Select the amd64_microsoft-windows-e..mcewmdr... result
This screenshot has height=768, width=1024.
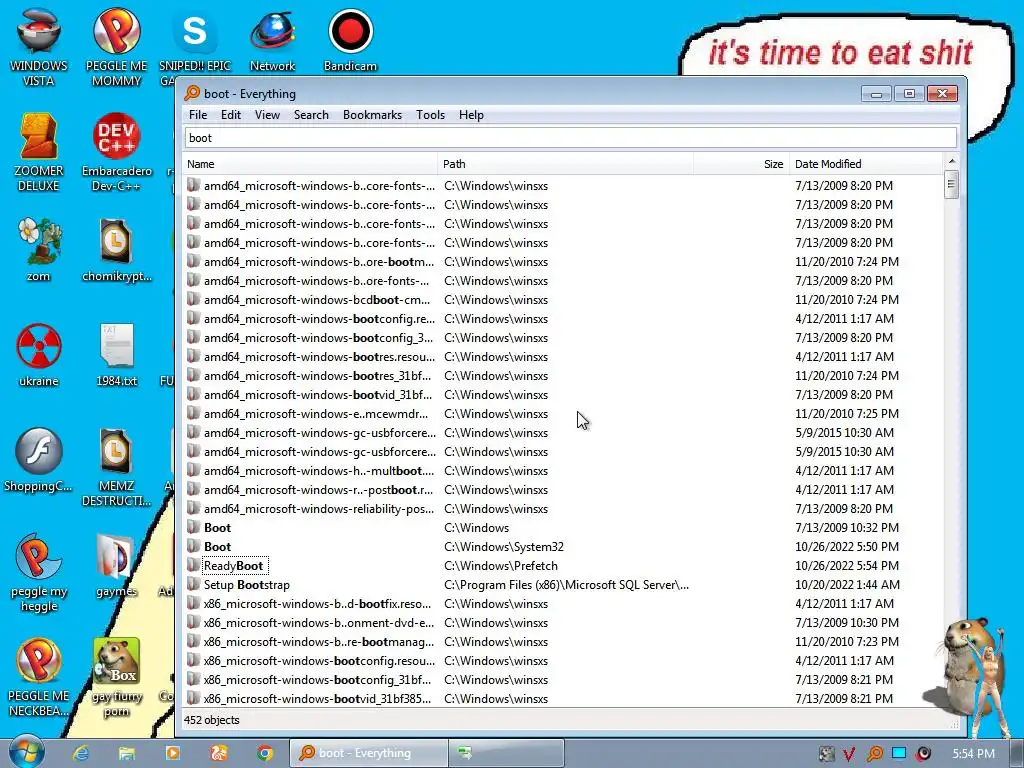[x=316, y=413]
